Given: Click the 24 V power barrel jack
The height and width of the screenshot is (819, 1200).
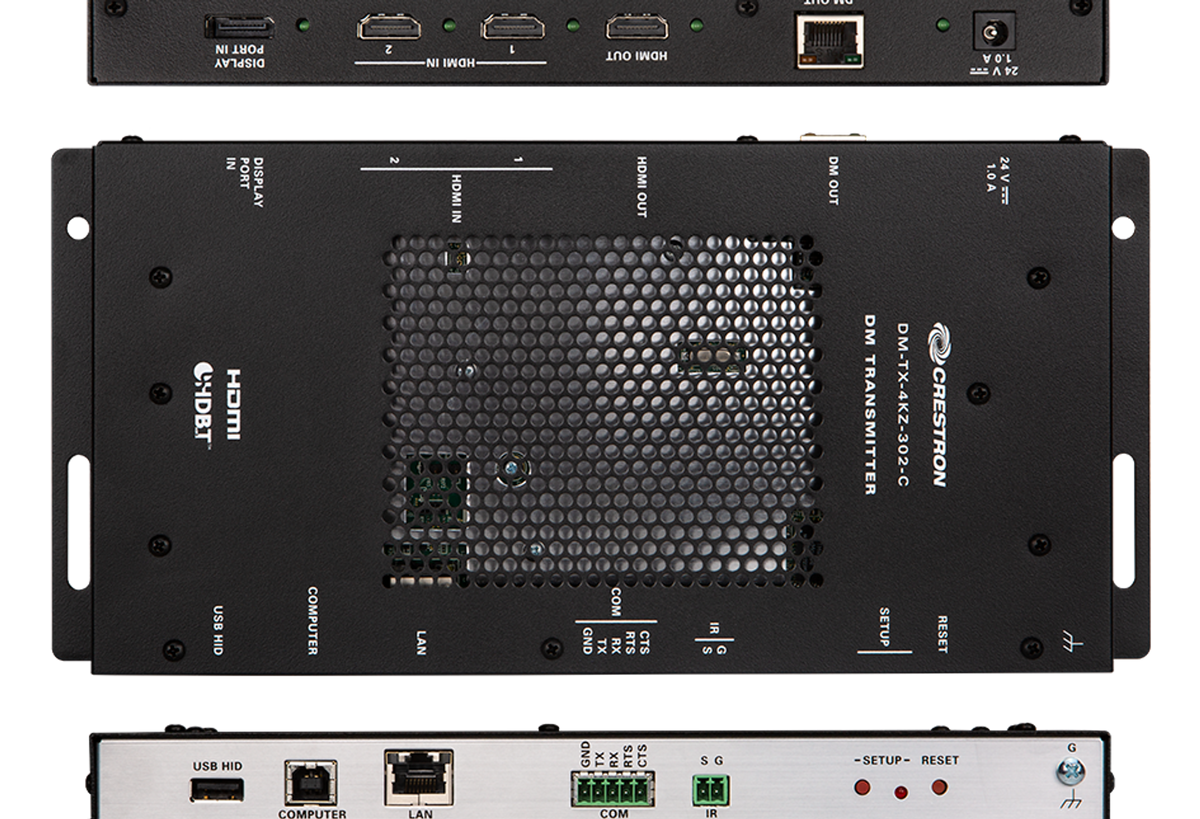Looking at the screenshot, I should point(994,32).
